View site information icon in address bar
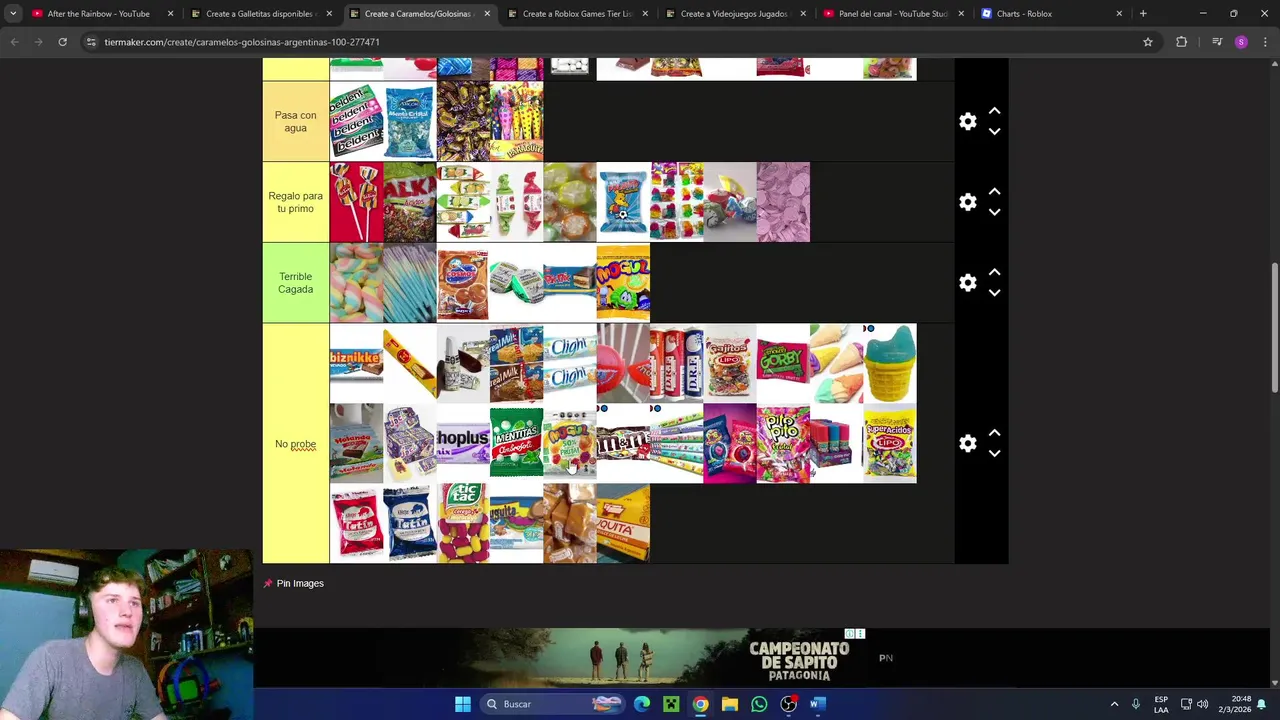This screenshot has width=1280, height=720. 91,42
